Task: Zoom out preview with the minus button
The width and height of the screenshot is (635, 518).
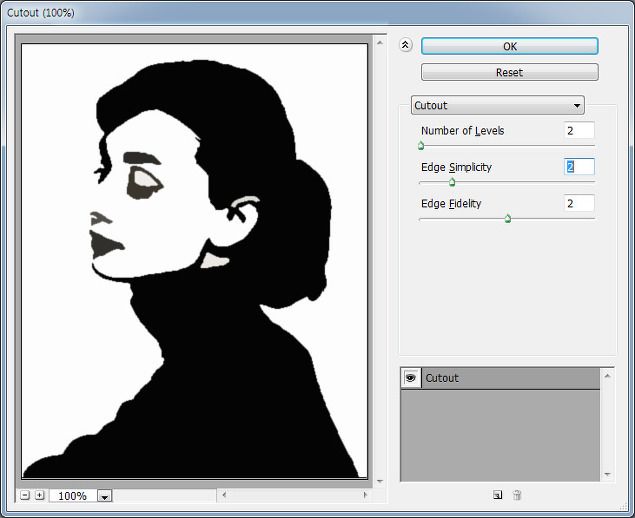Action: coord(25,495)
